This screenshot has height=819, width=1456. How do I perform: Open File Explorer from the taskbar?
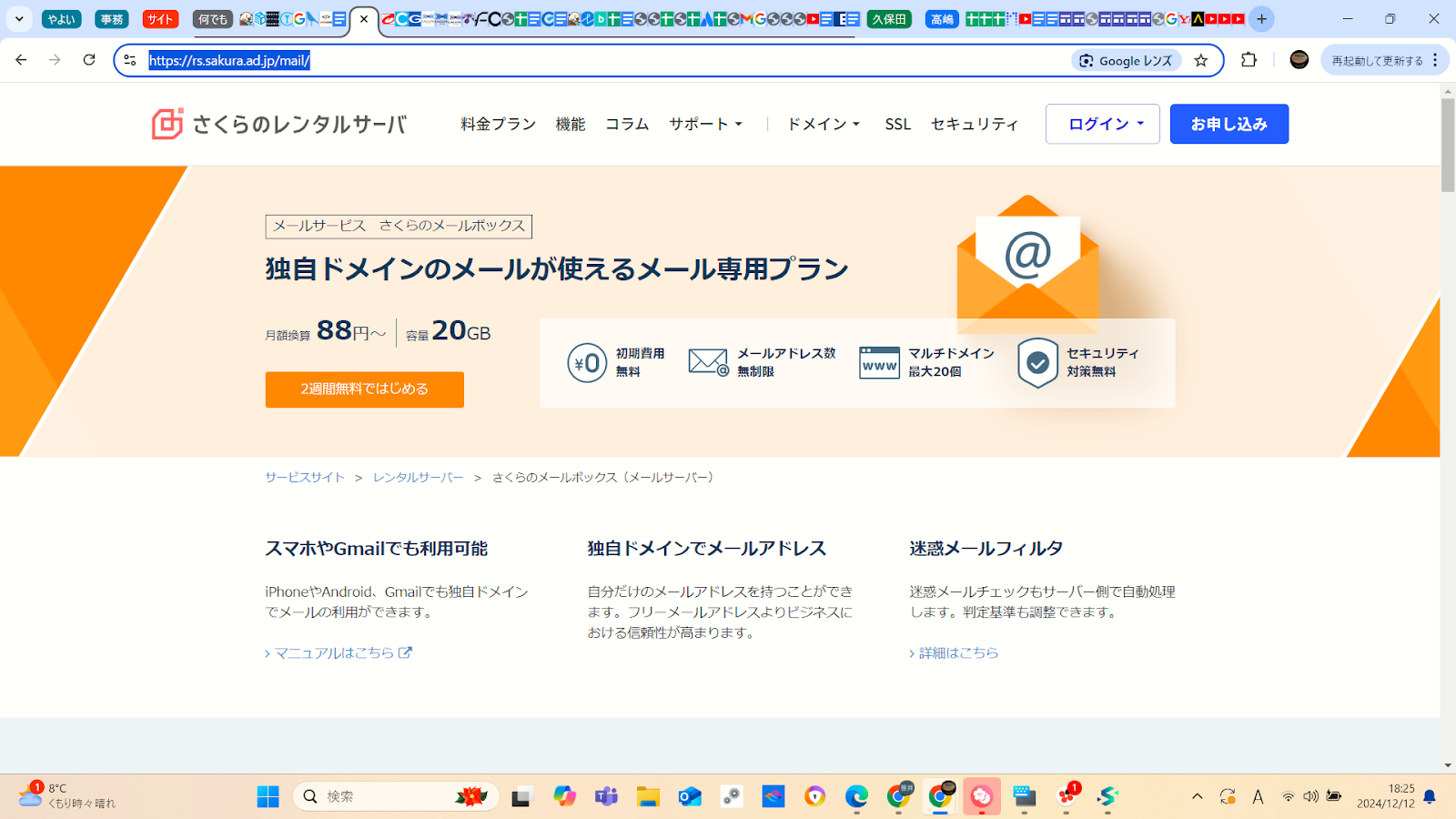coord(648,796)
